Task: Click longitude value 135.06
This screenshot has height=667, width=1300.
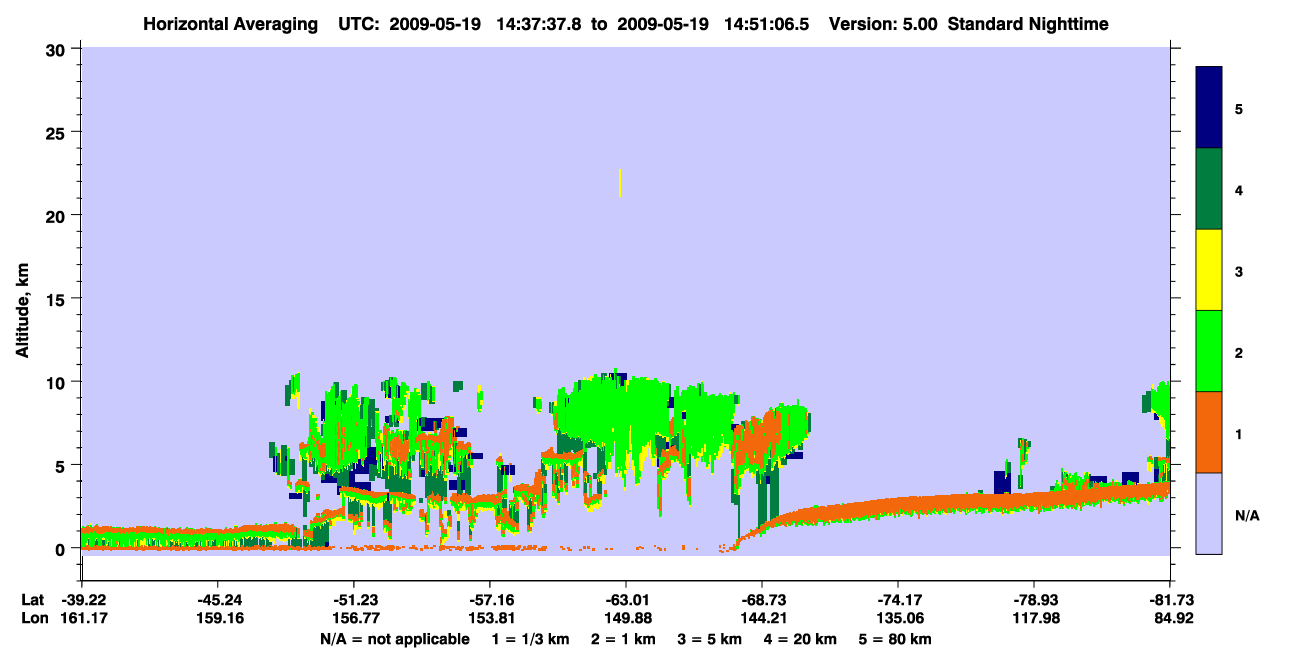Action: click(x=898, y=619)
